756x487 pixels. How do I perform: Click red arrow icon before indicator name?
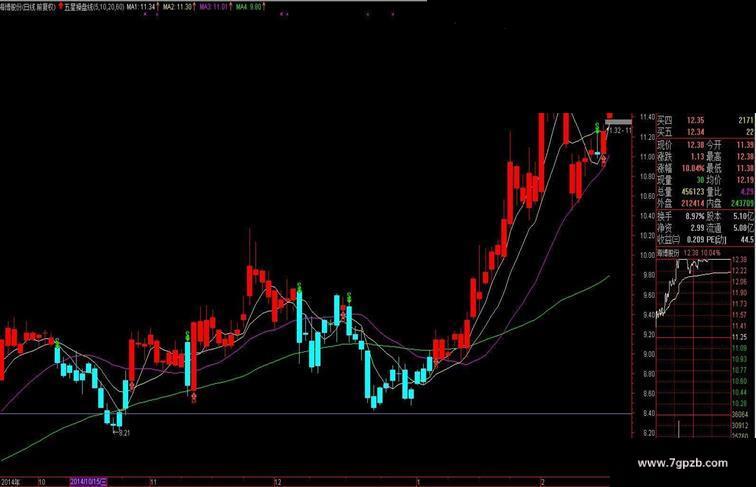coord(60,7)
